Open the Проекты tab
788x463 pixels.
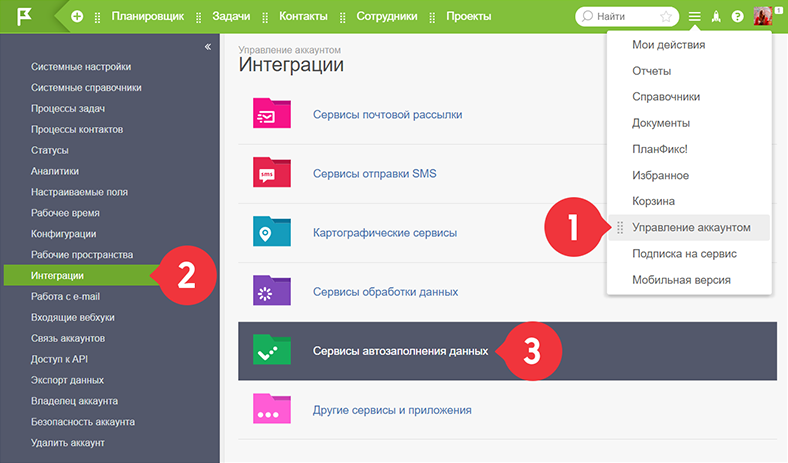(469, 17)
